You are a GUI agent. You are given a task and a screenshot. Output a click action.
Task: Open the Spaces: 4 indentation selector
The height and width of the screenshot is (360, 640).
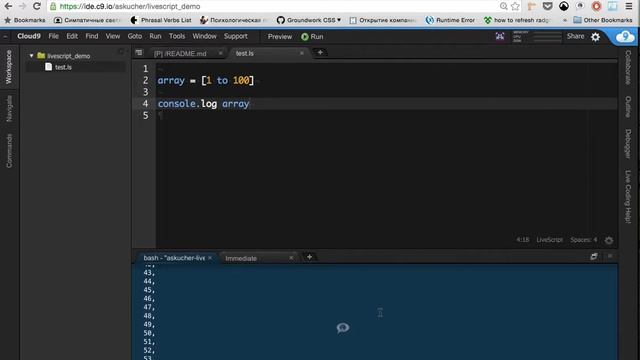pos(583,240)
